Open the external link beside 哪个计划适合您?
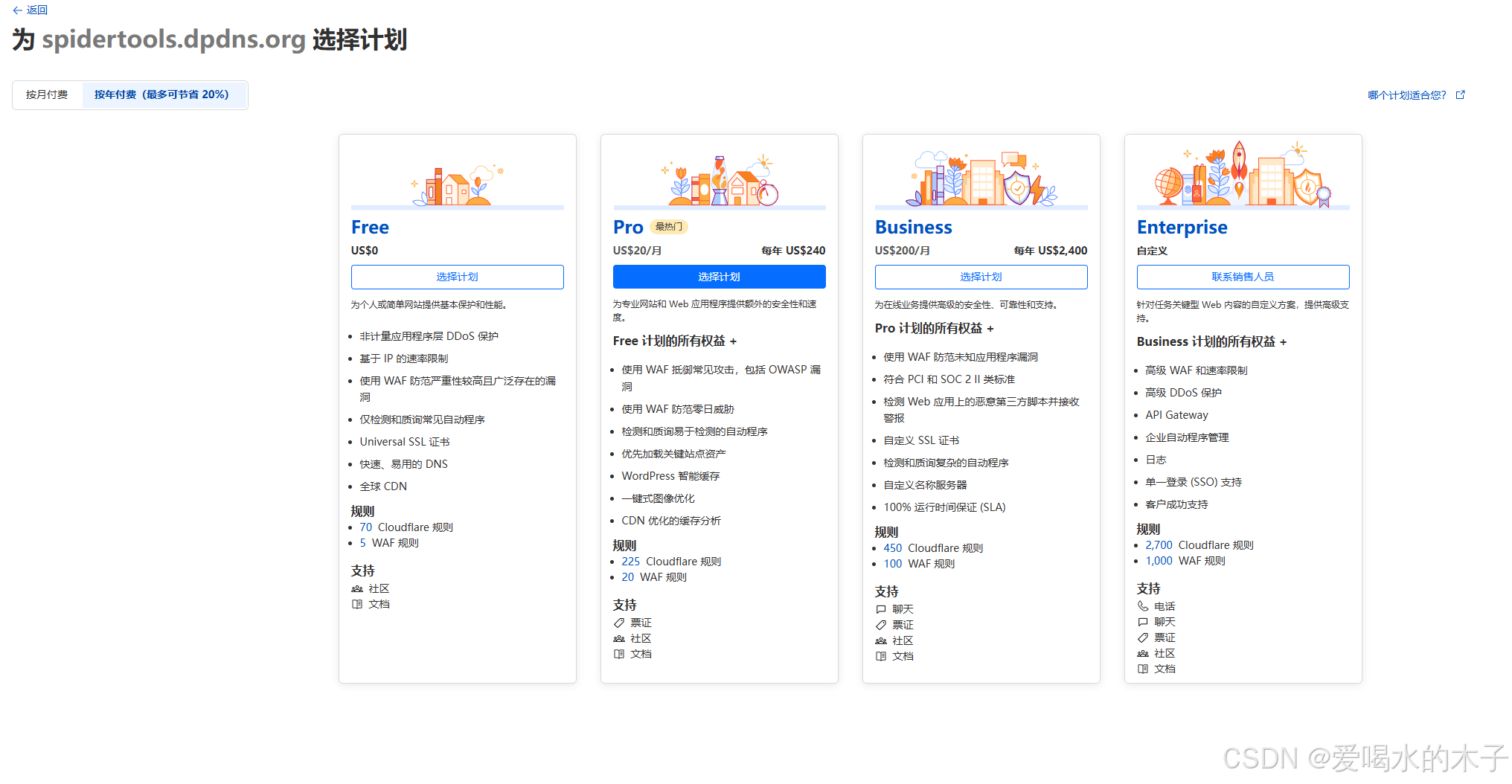The height and width of the screenshot is (784, 1512). point(1461,94)
